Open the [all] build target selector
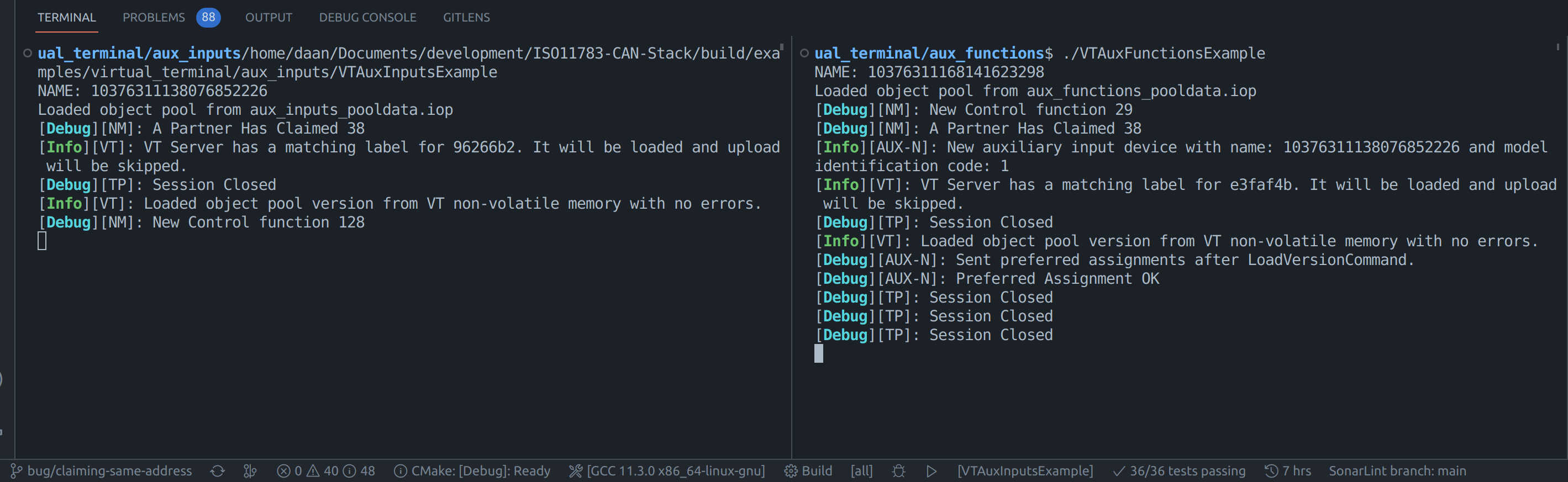Screen dimensions: 1568x482 pyautogui.click(x=861, y=470)
